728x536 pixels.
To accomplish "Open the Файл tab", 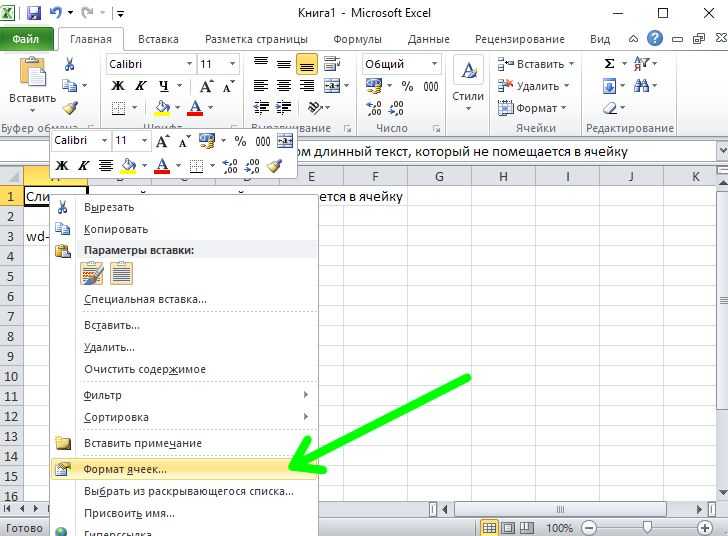I will pos(26,39).
